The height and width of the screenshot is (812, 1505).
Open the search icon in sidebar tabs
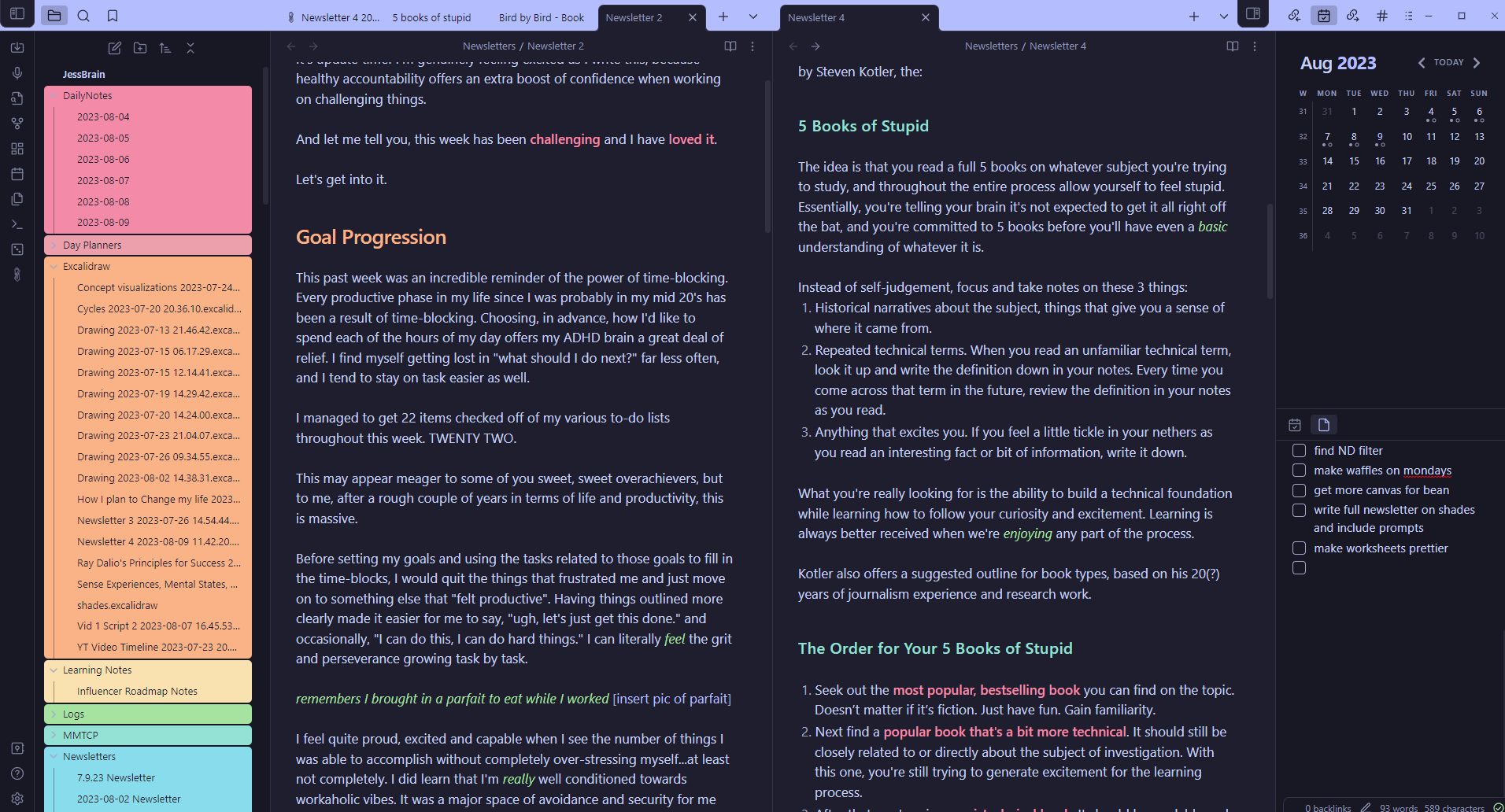pos(83,16)
